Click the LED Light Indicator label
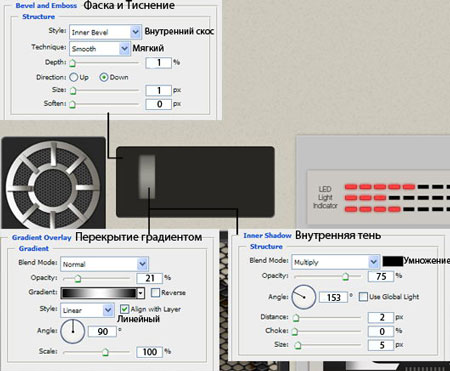The image size is (450, 371). pyautogui.click(x=325, y=197)
